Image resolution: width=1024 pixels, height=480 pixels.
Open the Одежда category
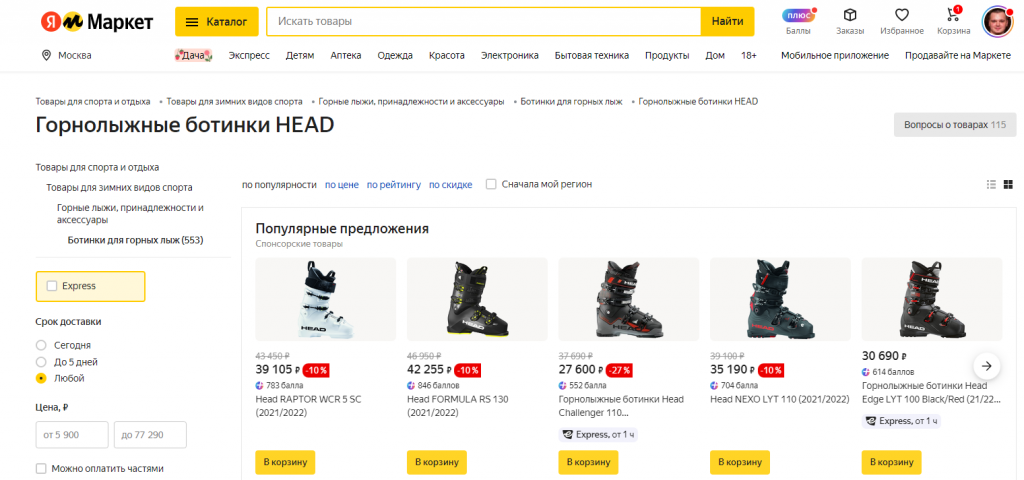click(395, 56)
